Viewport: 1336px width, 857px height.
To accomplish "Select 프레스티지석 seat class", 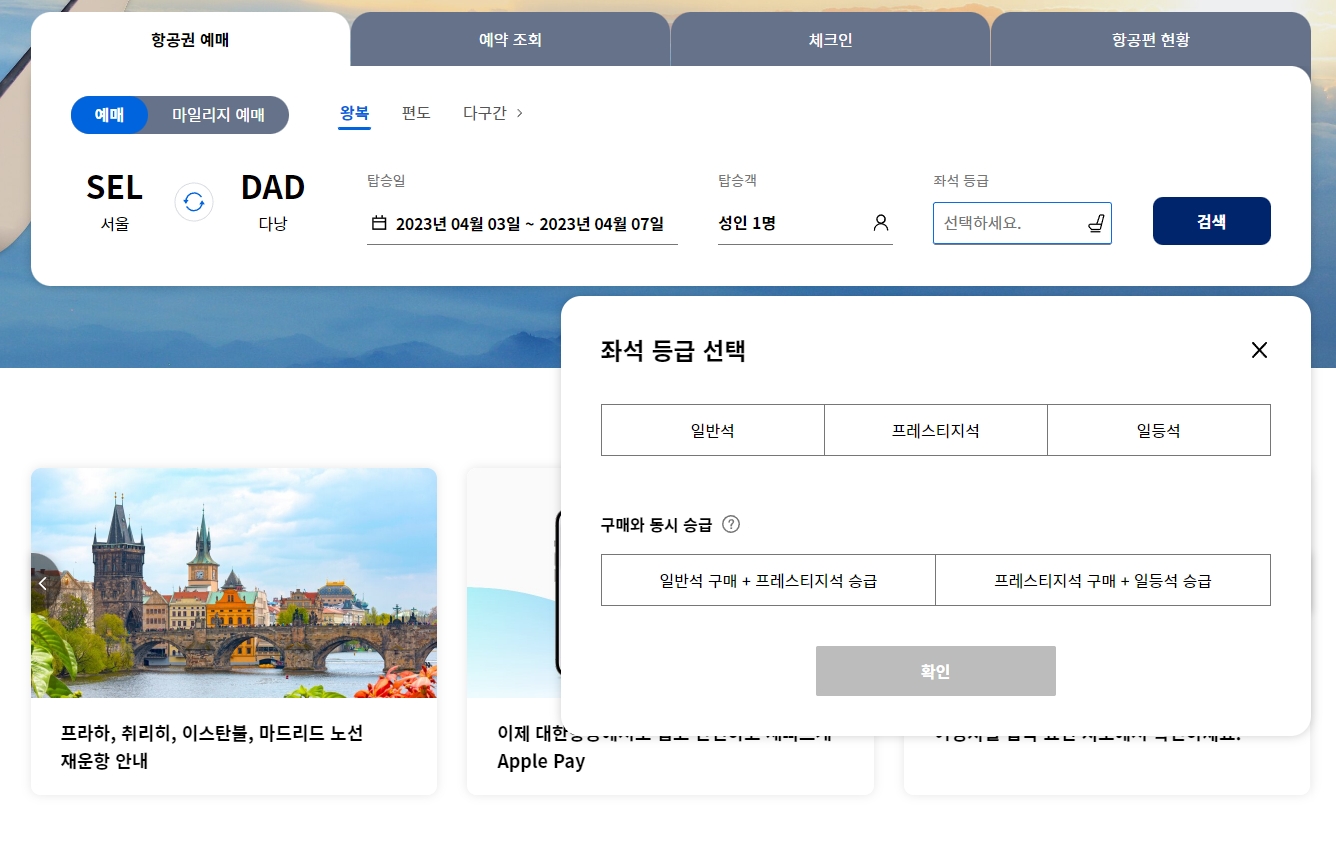I will pos(935,429).
